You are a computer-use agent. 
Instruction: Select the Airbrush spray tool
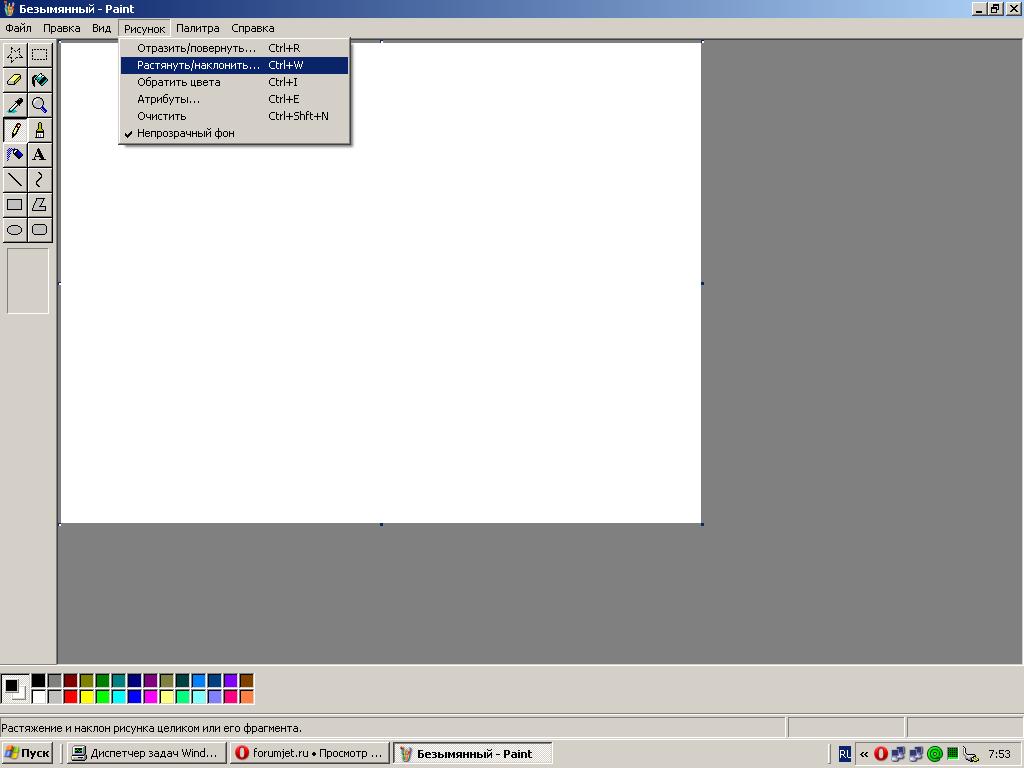click(15, 155)
